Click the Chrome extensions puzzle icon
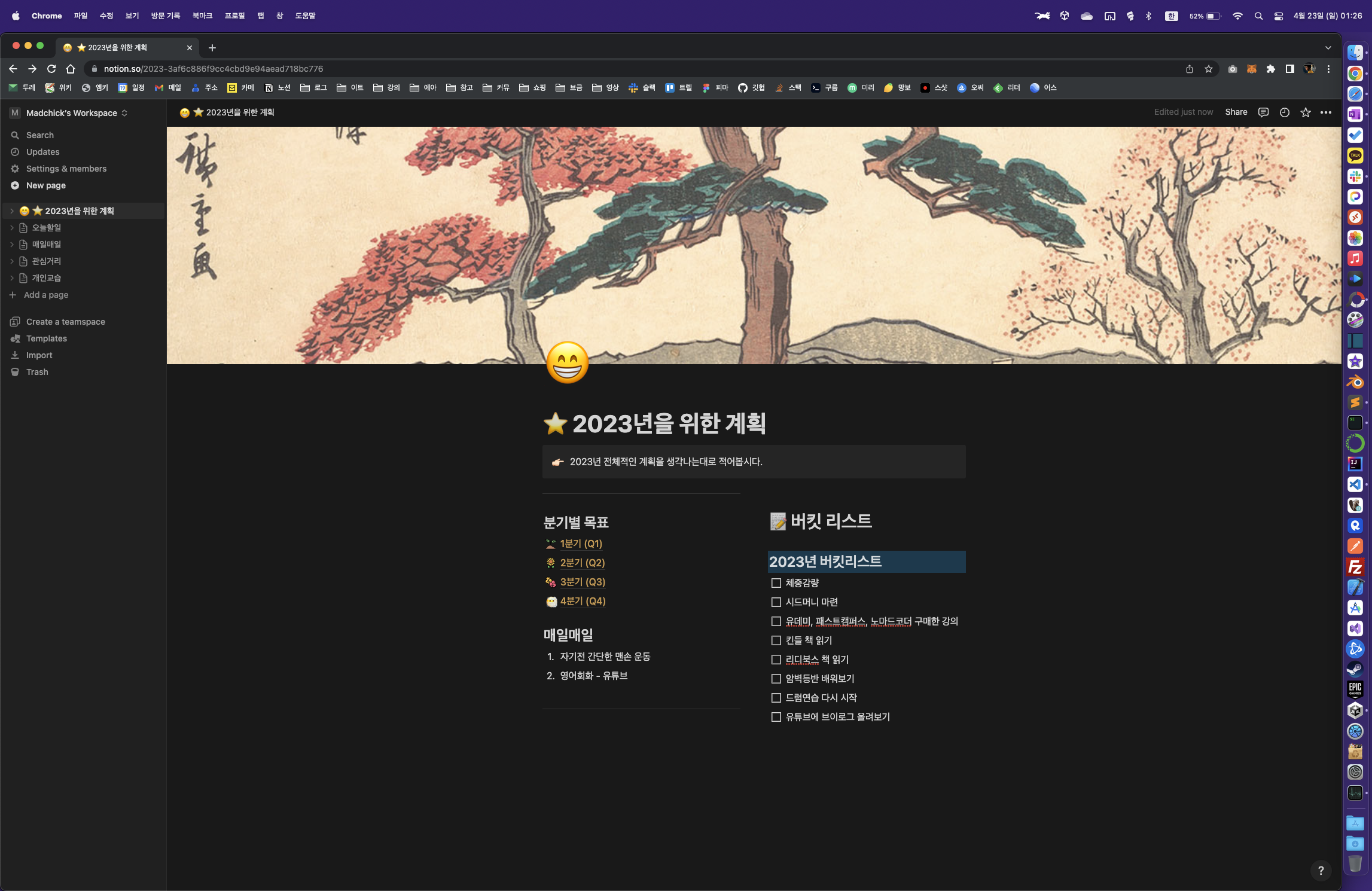1372x891 pixels. coord(1270,69)
